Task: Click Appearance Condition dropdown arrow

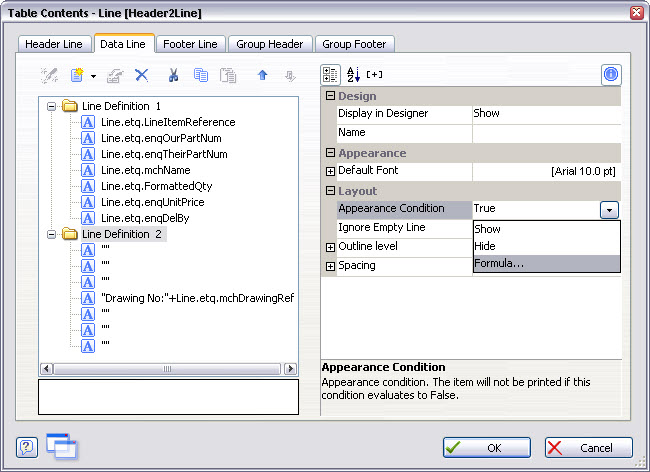Action: tap(609, 210)
